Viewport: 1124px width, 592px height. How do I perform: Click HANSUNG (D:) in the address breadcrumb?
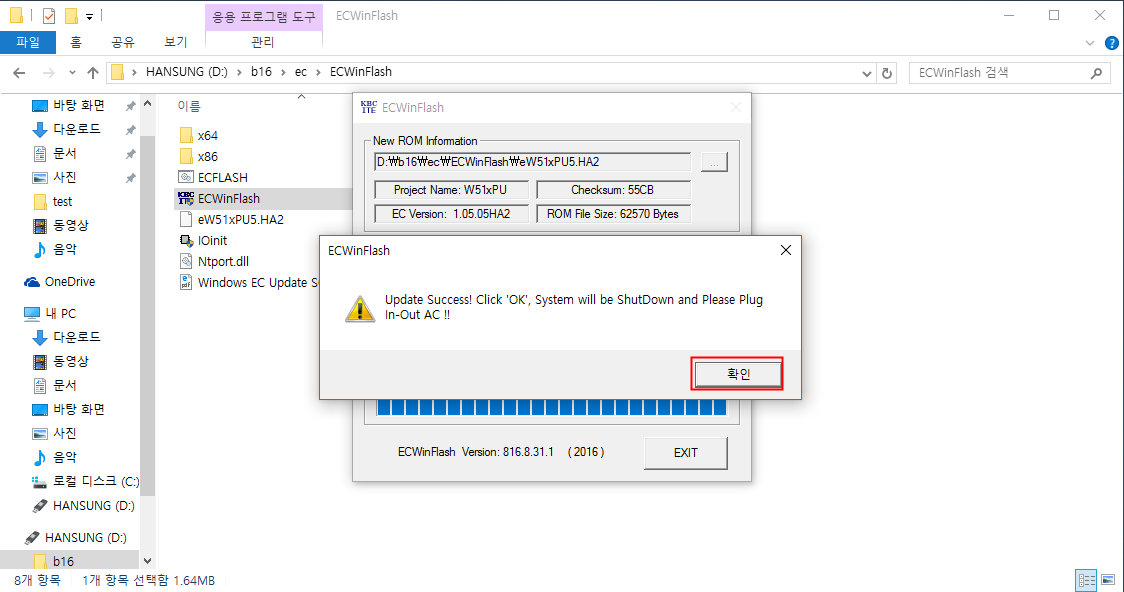pos(186,72)
